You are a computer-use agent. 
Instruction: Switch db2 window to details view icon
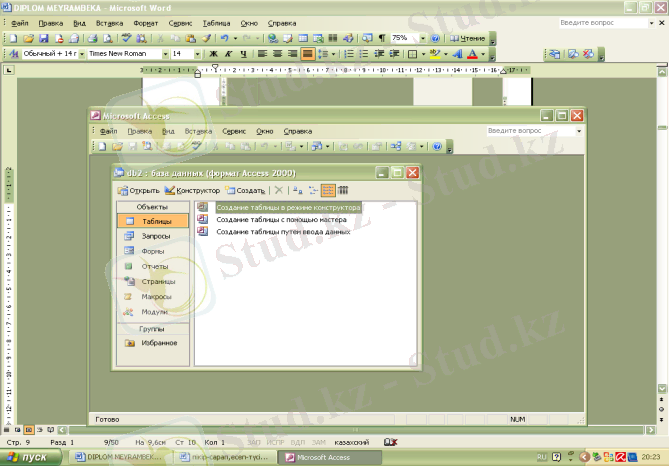[343, 190]
